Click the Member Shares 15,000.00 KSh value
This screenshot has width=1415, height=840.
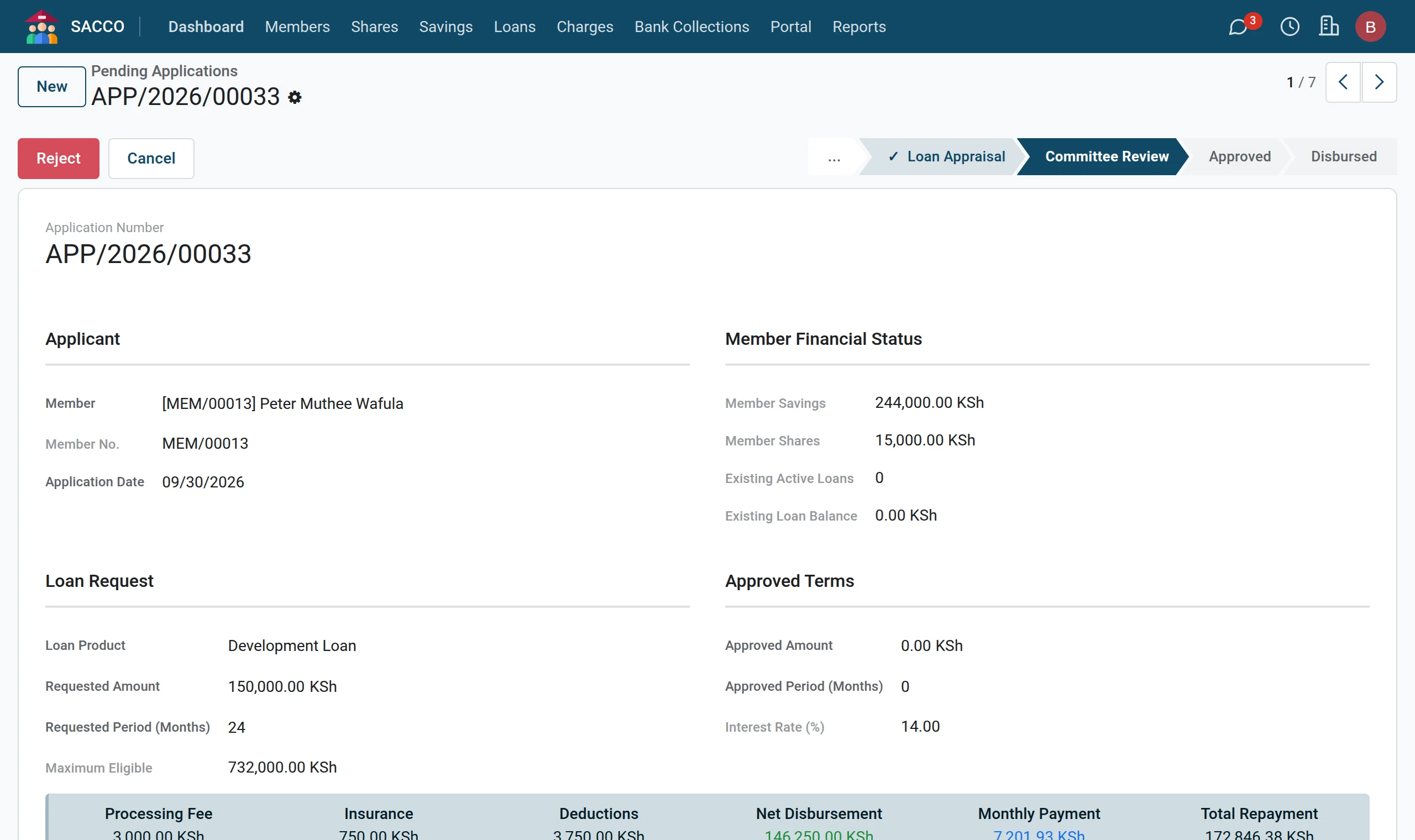tap(925, 440)
